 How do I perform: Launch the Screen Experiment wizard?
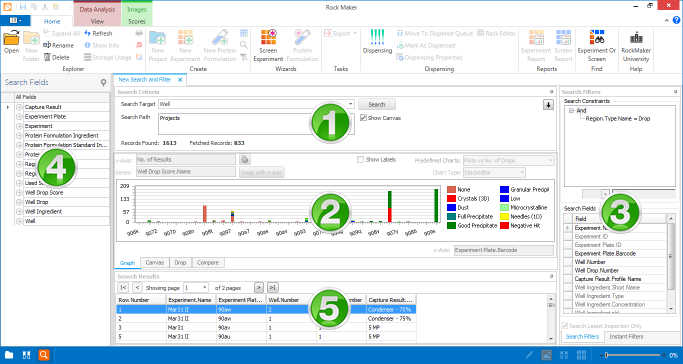point(268,46)
